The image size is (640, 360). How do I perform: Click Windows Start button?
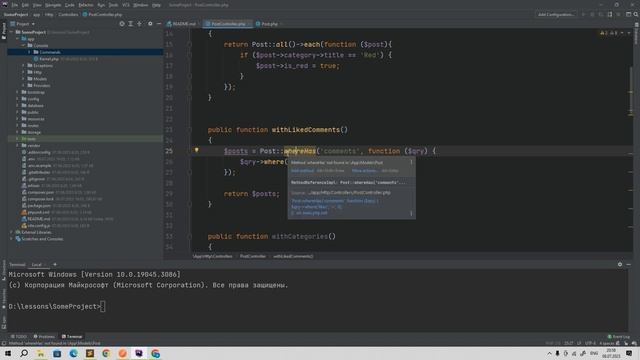(8, 353)
